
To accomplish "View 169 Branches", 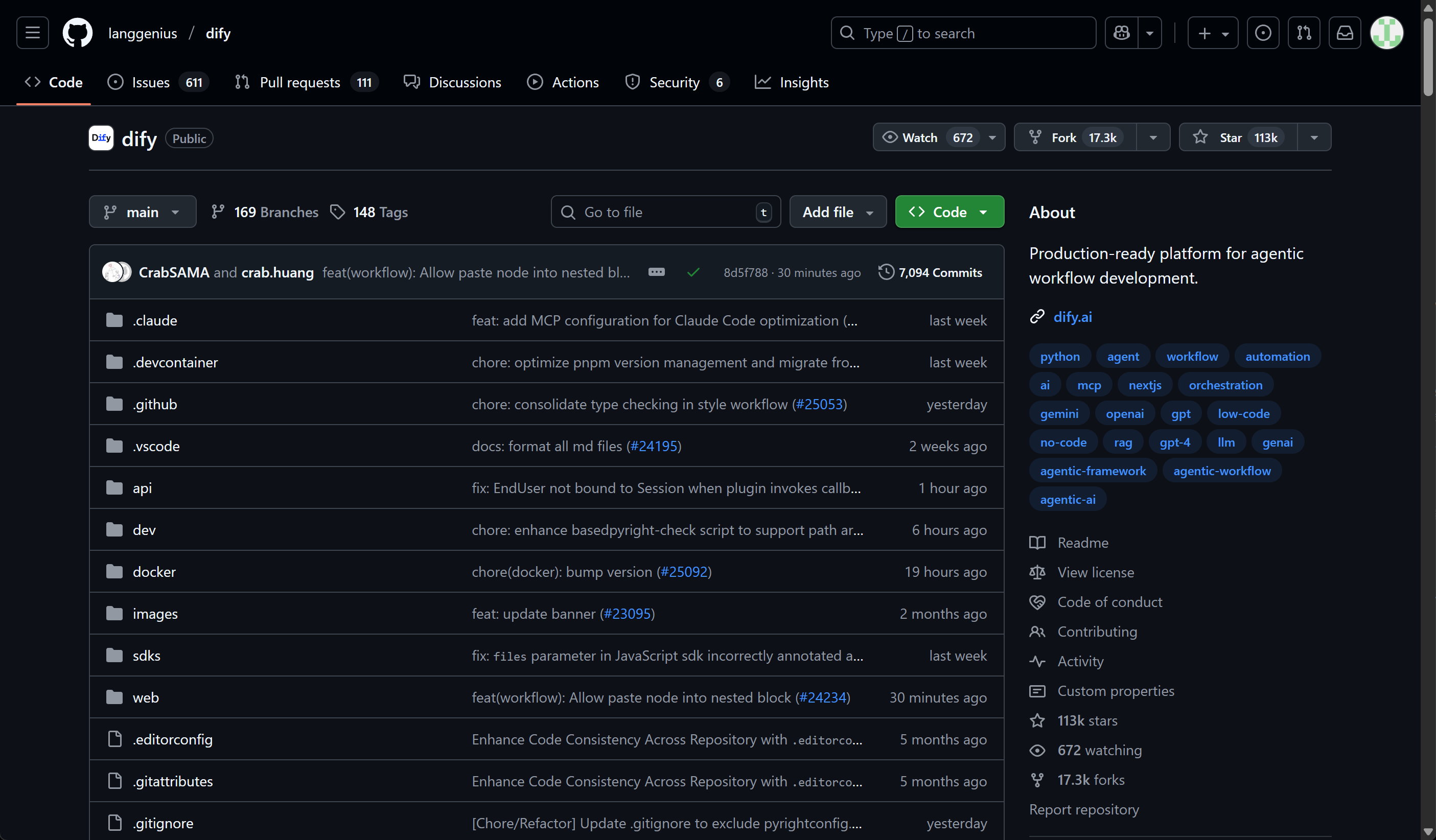I will (x=264, y=212).
